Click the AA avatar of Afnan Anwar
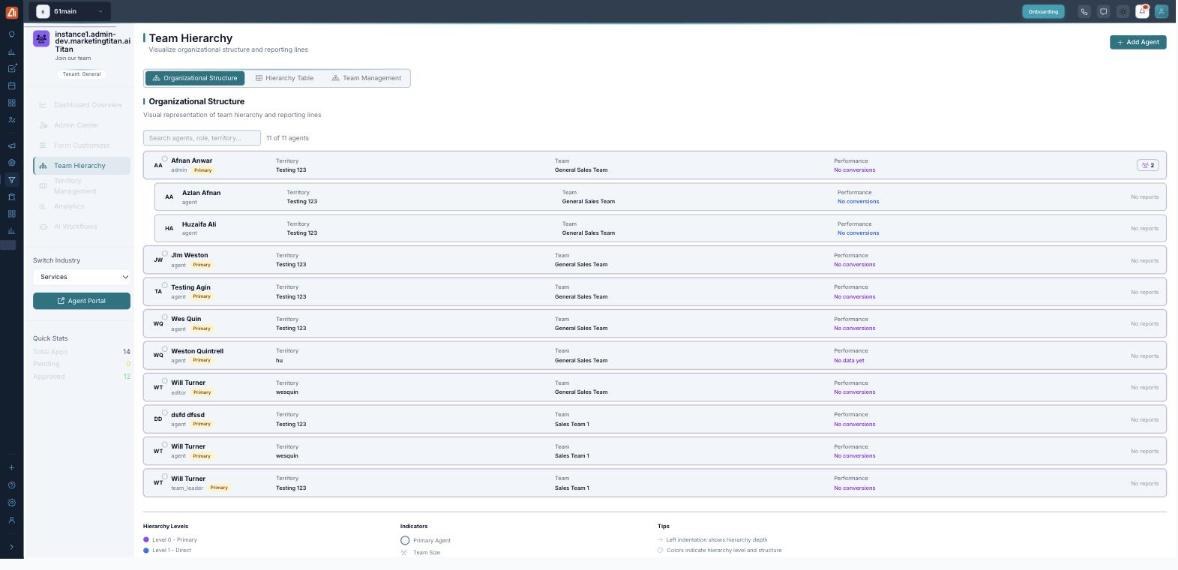 (x=158, y=165)
